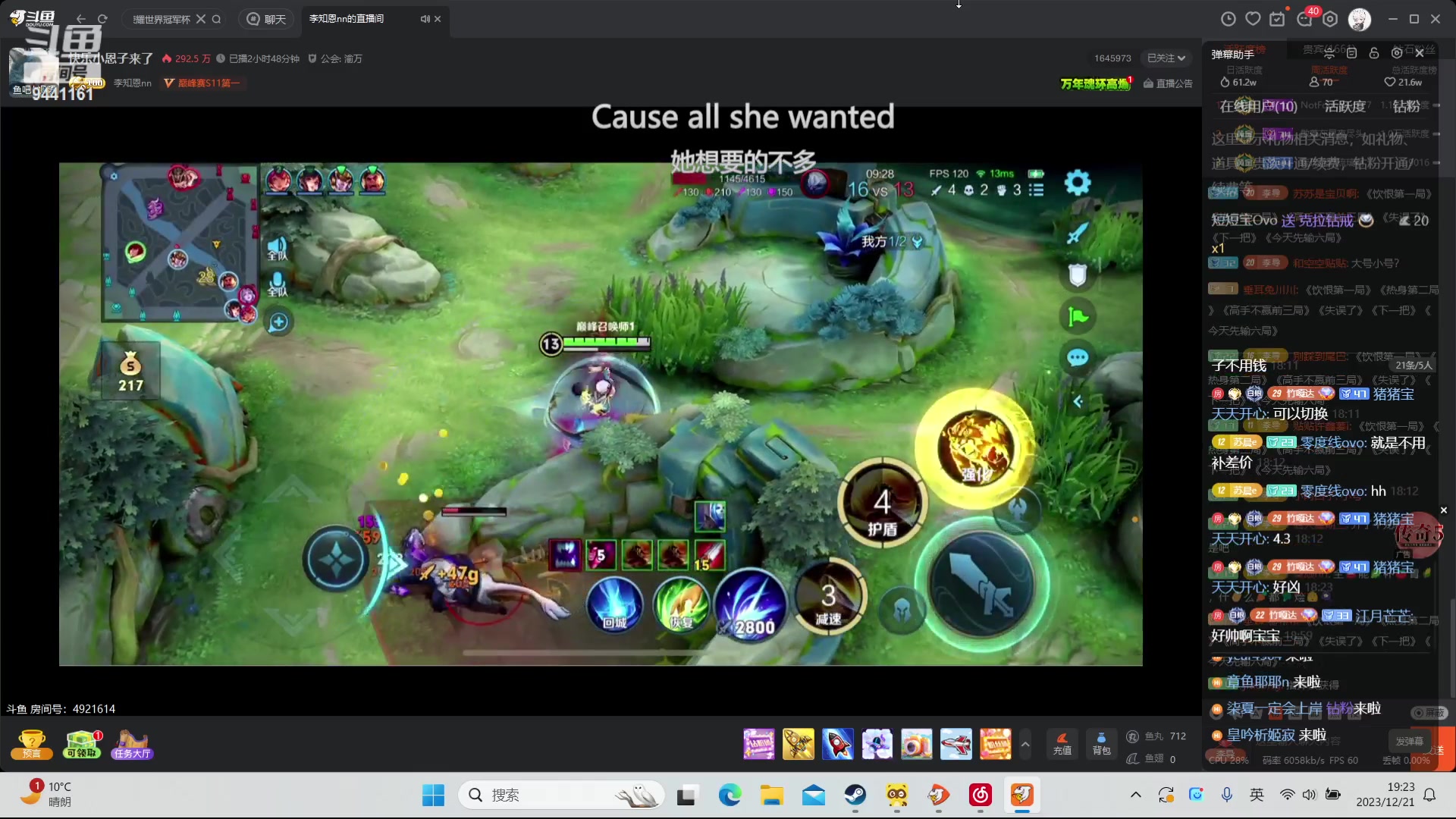This screenshot has height=819, width=1456.
Task: Expand the gift list arrow
Action: 1025,744
